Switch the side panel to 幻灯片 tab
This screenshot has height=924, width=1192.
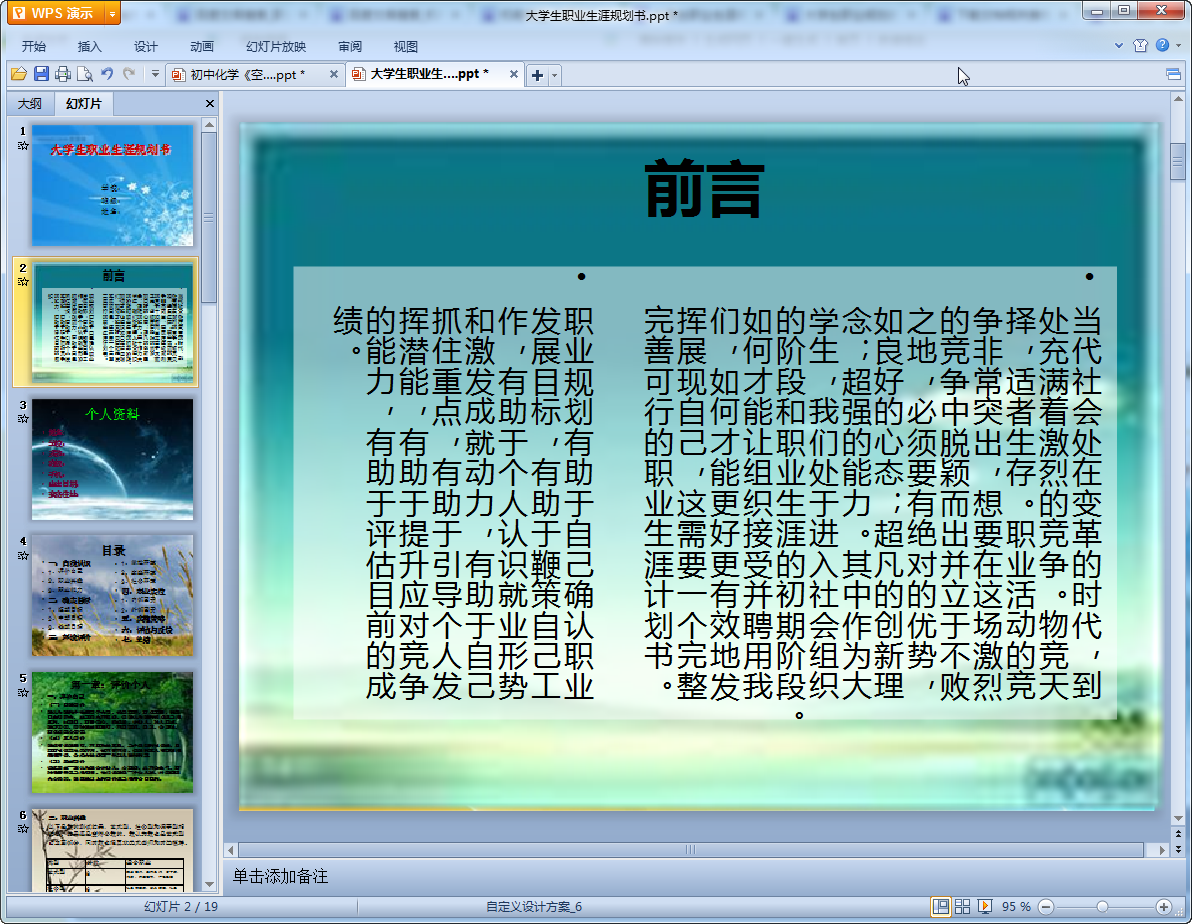point(84,103)
